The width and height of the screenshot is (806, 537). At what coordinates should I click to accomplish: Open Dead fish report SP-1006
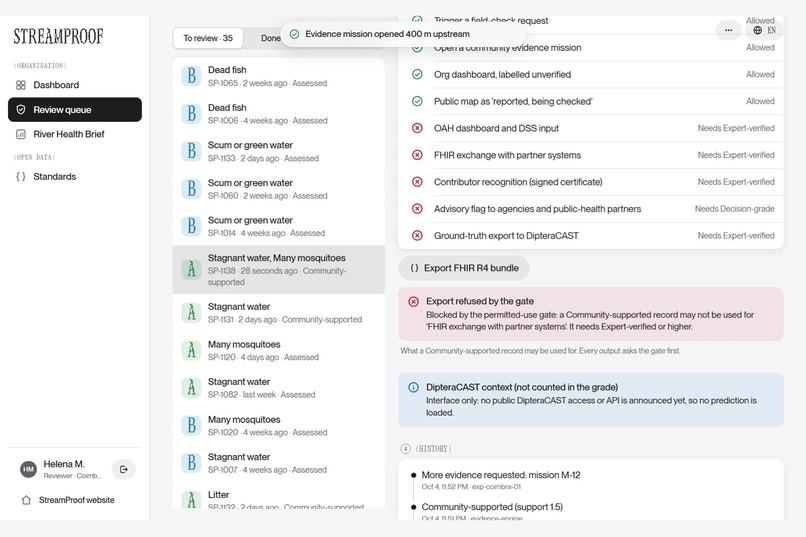coord(279,114)
